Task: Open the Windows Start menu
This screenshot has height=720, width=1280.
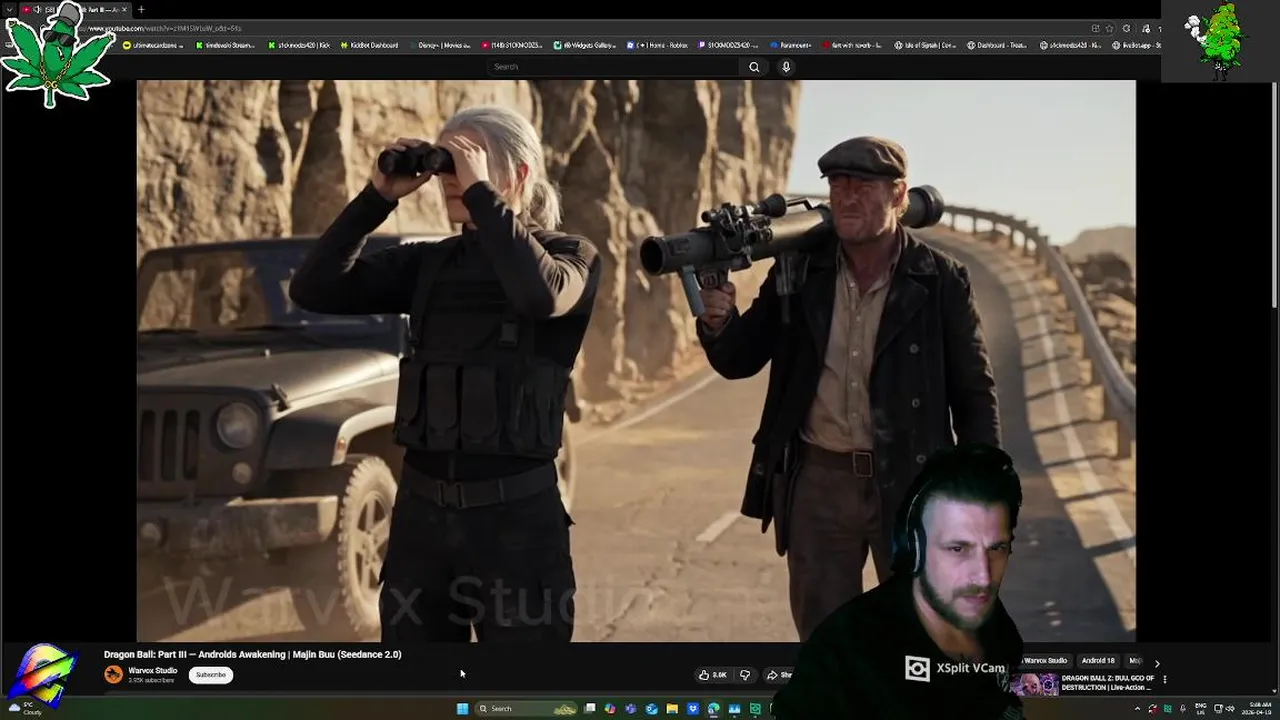Action: 463,709
